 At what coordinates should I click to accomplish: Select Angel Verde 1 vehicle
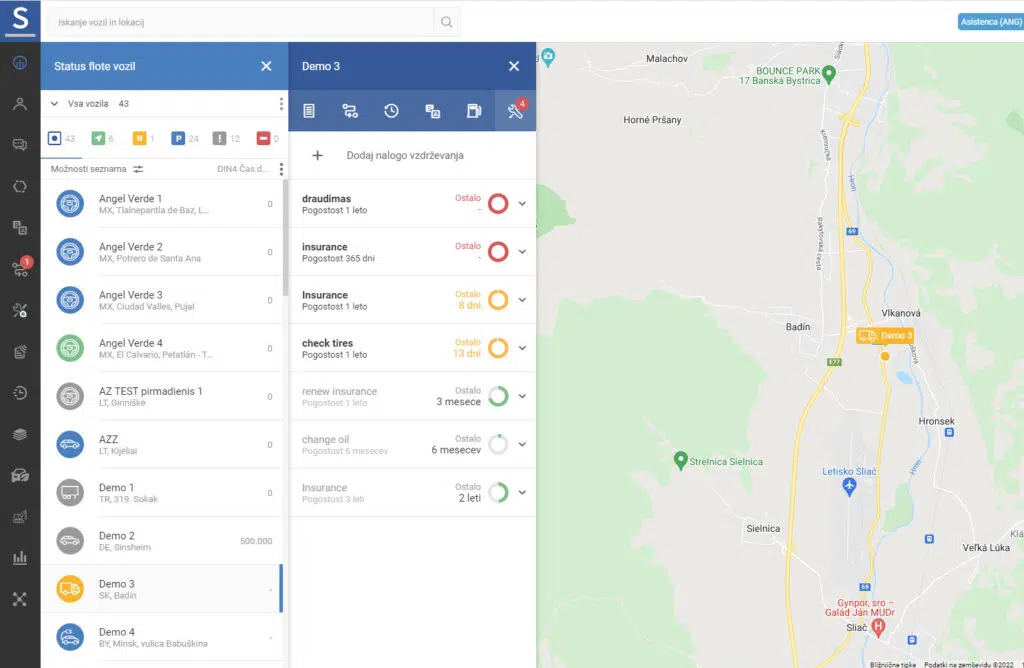click(x=162, y=204)
